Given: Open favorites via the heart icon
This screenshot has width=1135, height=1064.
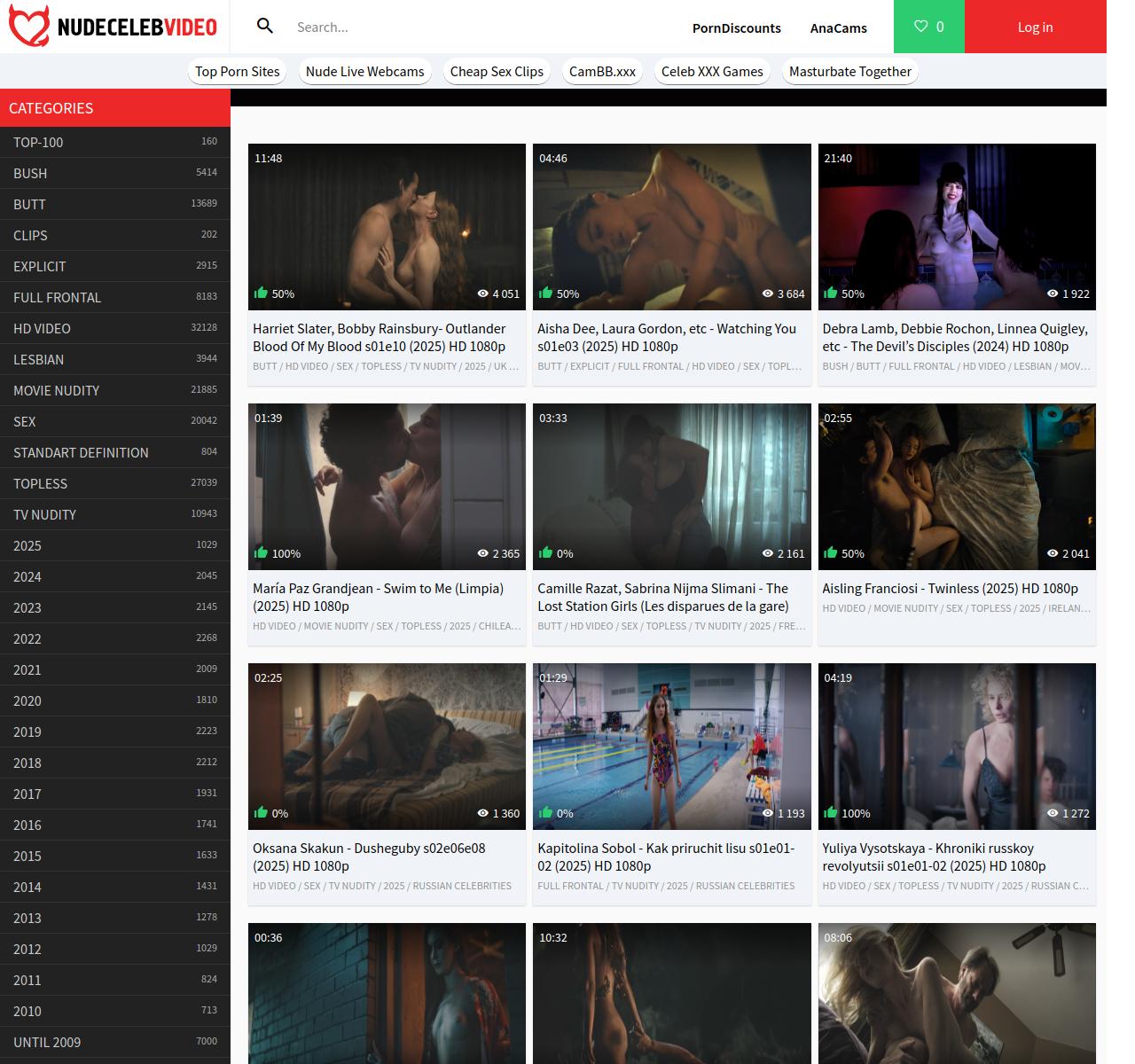Looking at the screenshot, I should pyautogui.click(x=920, y=27).
